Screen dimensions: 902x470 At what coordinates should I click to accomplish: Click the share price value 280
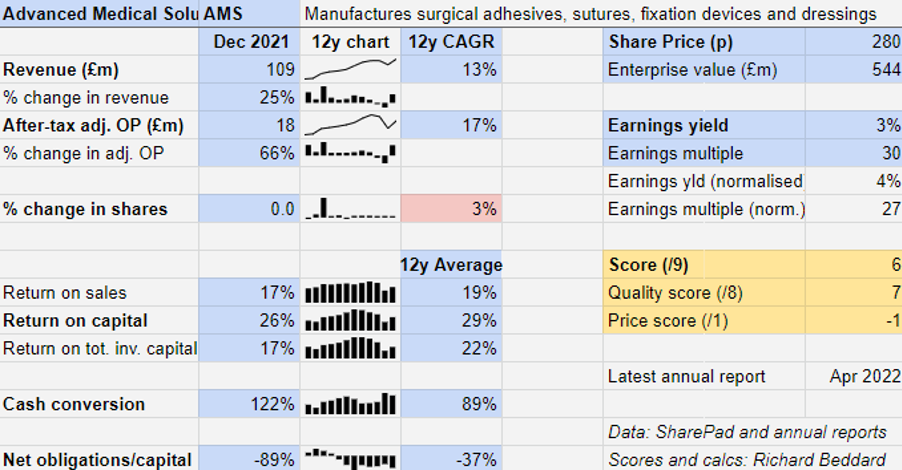click(854, 41)
